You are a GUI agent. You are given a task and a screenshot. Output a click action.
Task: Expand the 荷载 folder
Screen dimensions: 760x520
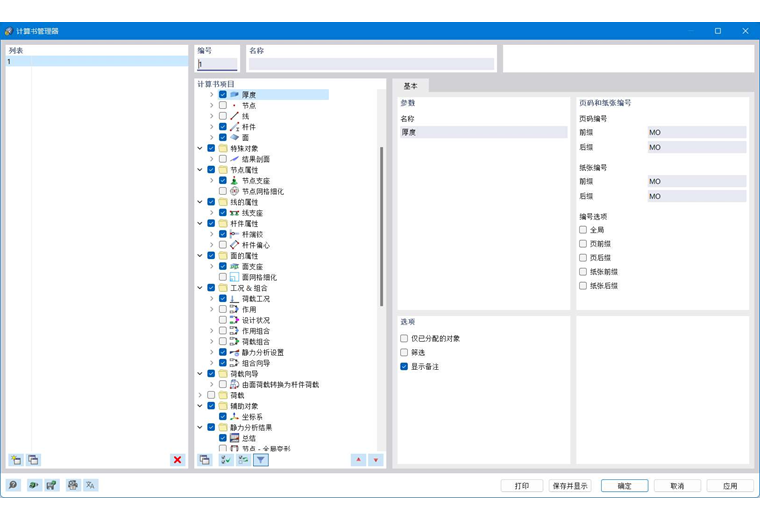[200, 395]
